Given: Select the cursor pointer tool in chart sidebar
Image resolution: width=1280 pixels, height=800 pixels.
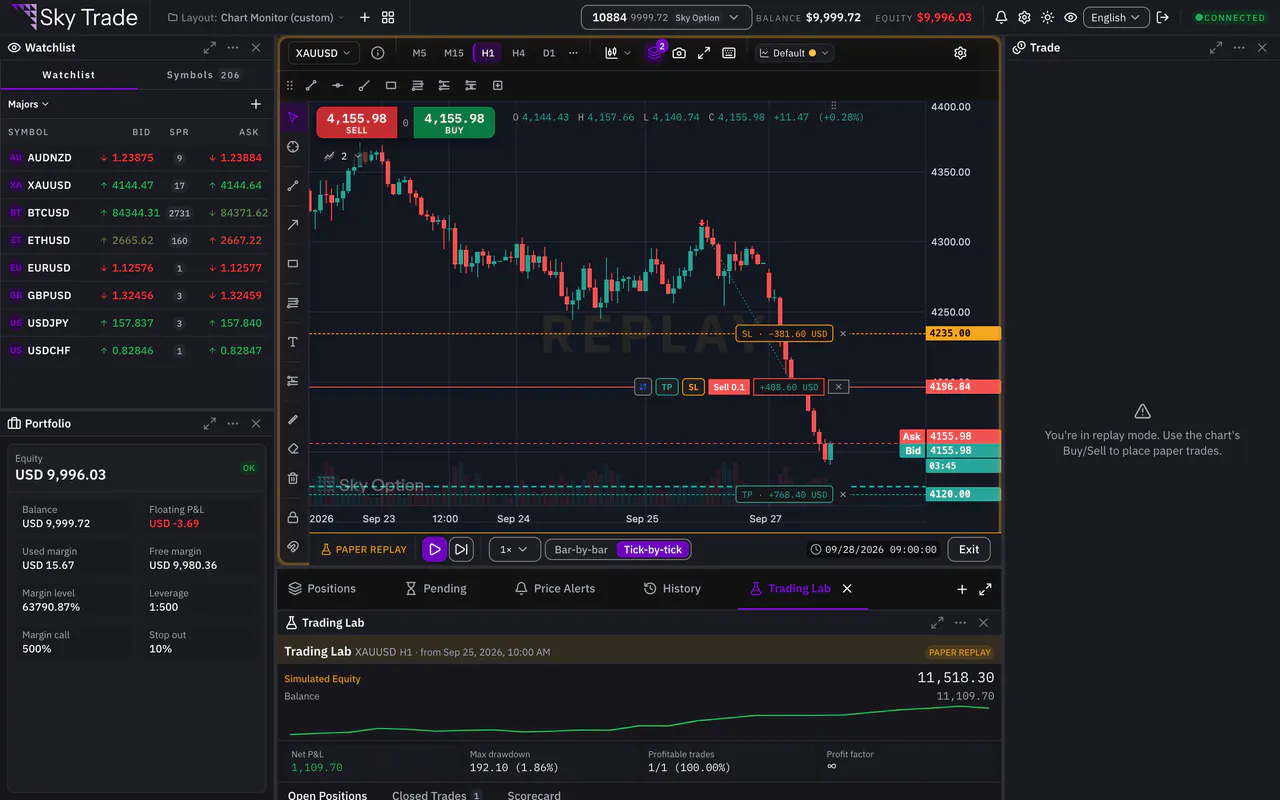Looking at the screenshot, I should click(x=293, y=117).
